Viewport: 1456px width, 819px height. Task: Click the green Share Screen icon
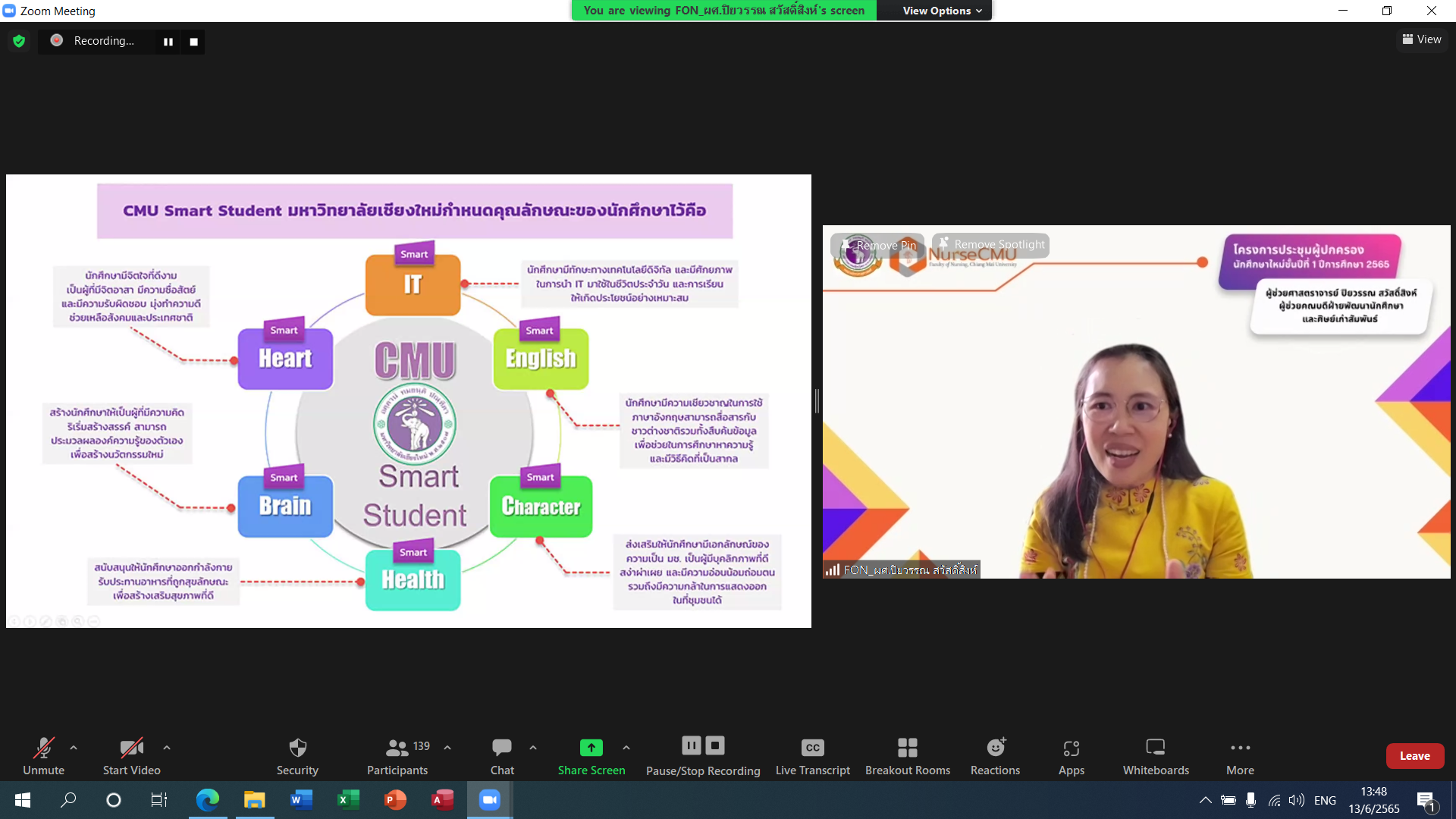coord(591,748)
